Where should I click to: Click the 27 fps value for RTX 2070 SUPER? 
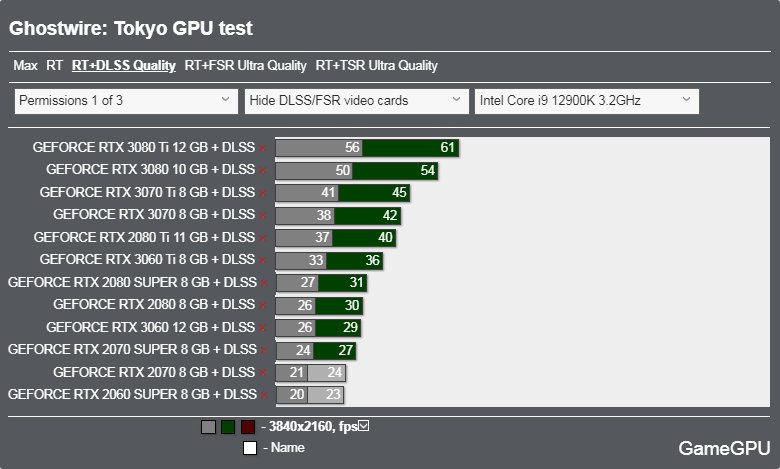[345, 351]
